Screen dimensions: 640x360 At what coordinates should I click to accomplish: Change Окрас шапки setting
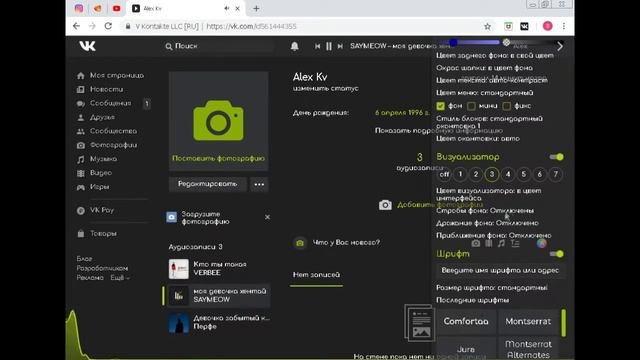[484, 68]
